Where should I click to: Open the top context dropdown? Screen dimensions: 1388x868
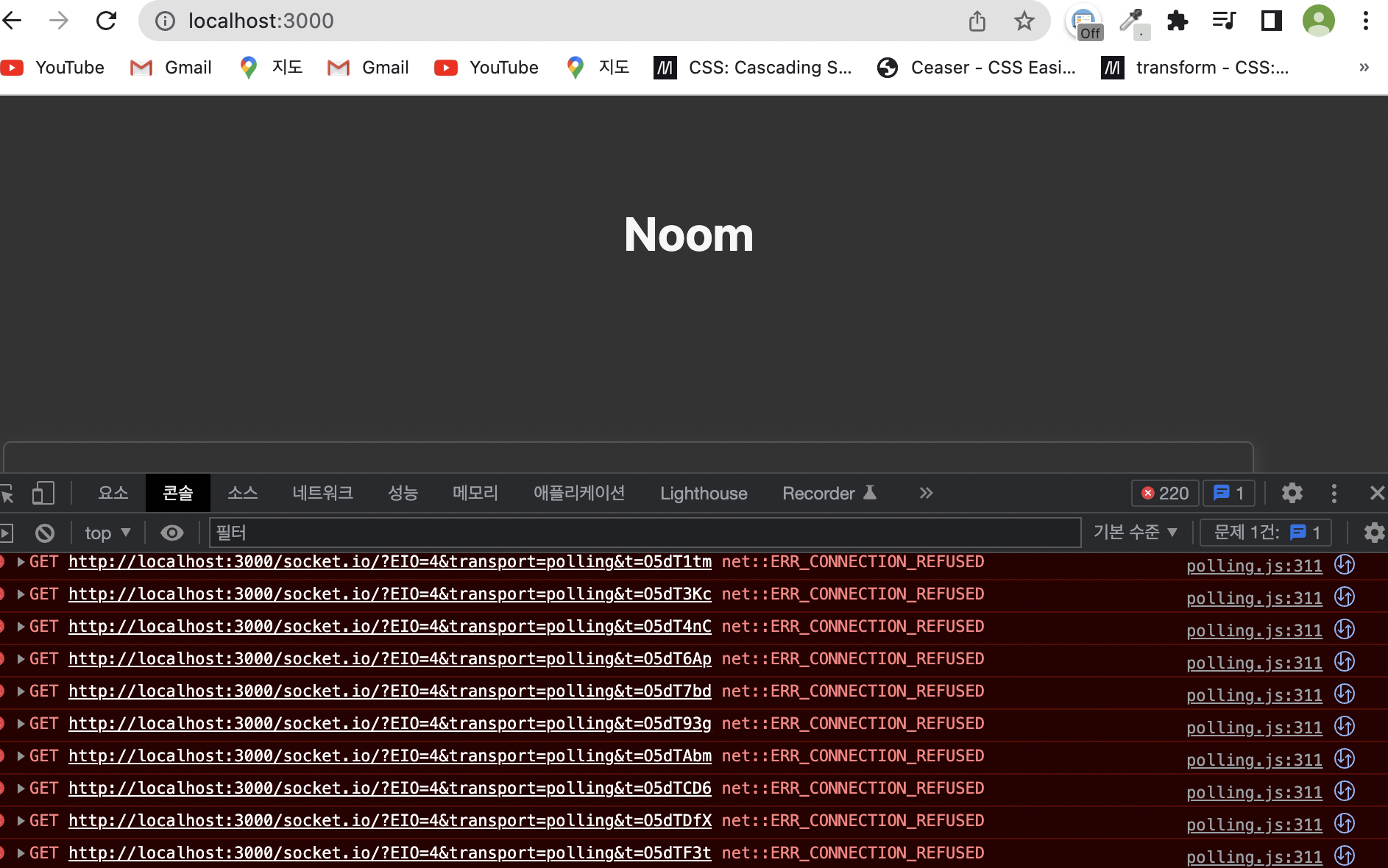click(x=107, y=533)
